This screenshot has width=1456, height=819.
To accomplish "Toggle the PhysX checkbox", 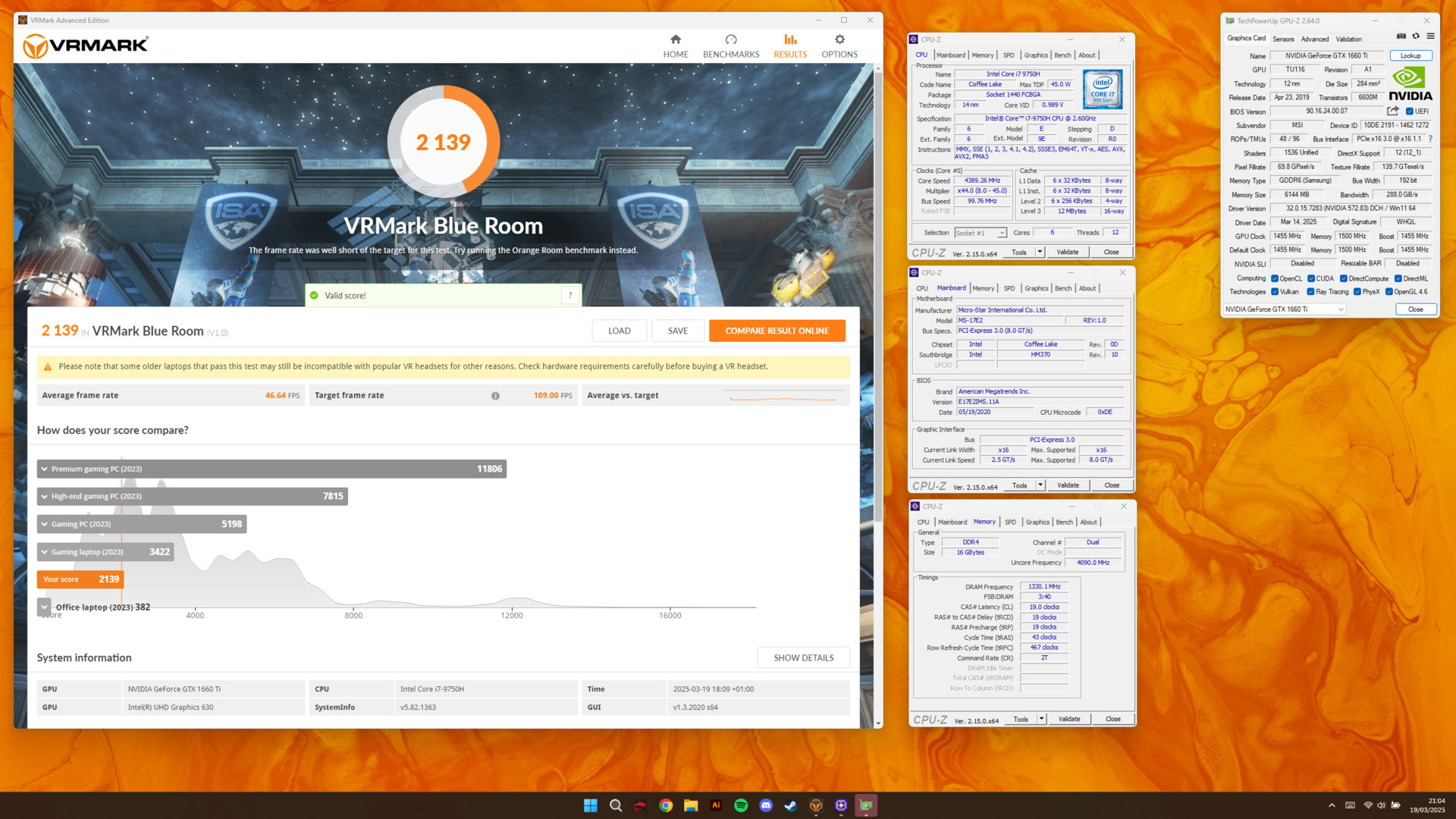I will [1357, 291].
